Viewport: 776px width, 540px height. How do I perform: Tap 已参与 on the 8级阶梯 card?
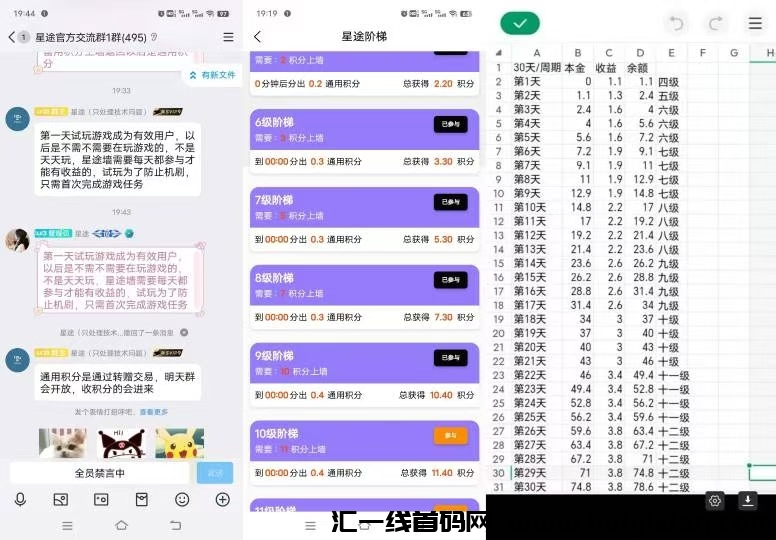tap(450, 280)
